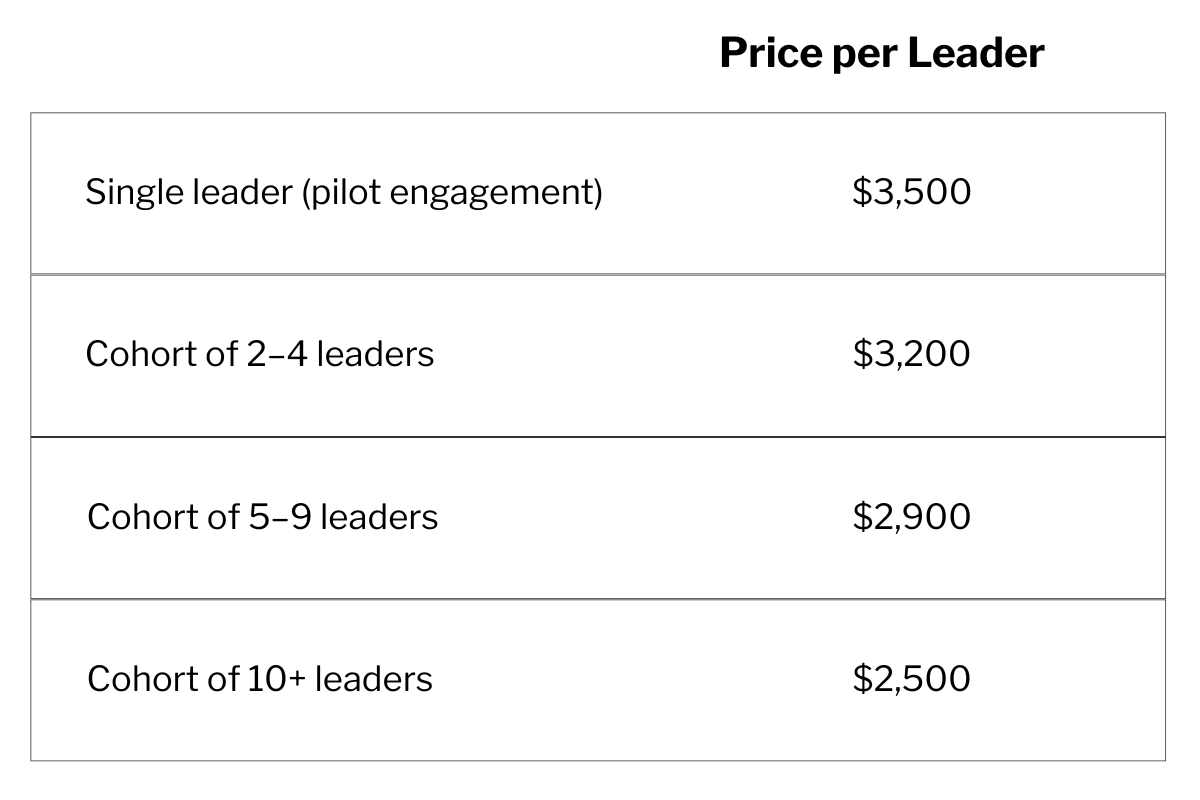Click the 10+ text in last row
This screenshot has width=1200, height=800.
click(277, 679)
